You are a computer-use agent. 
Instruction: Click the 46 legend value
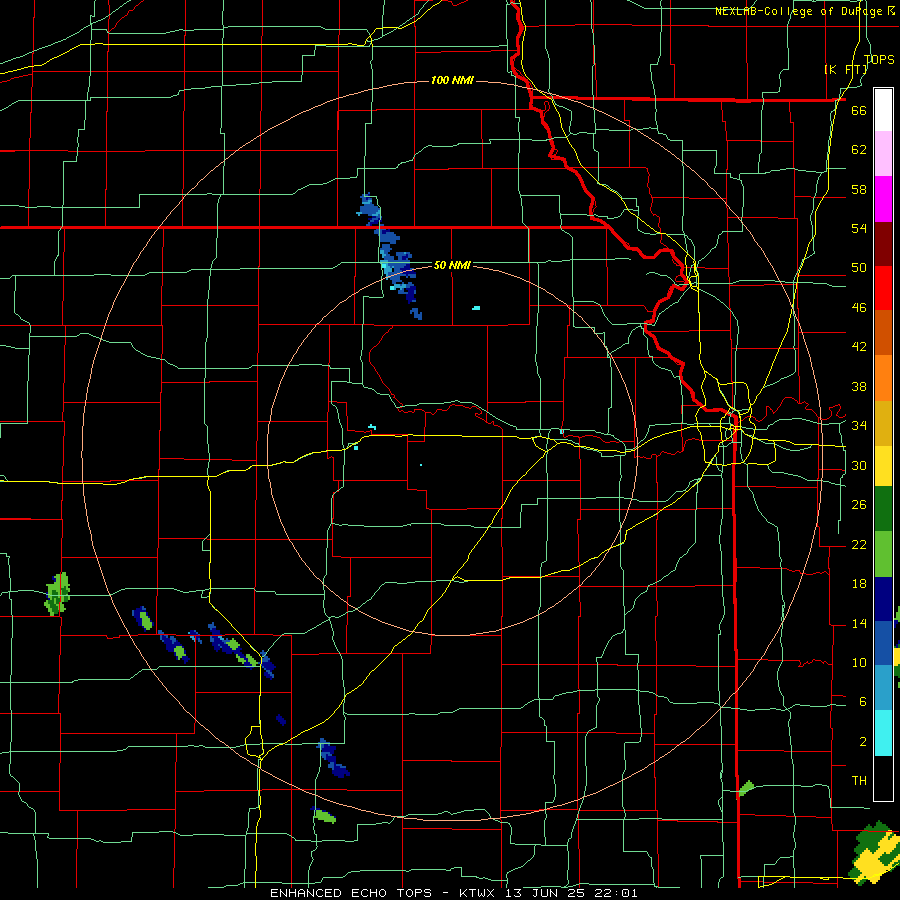coord(859,308)
